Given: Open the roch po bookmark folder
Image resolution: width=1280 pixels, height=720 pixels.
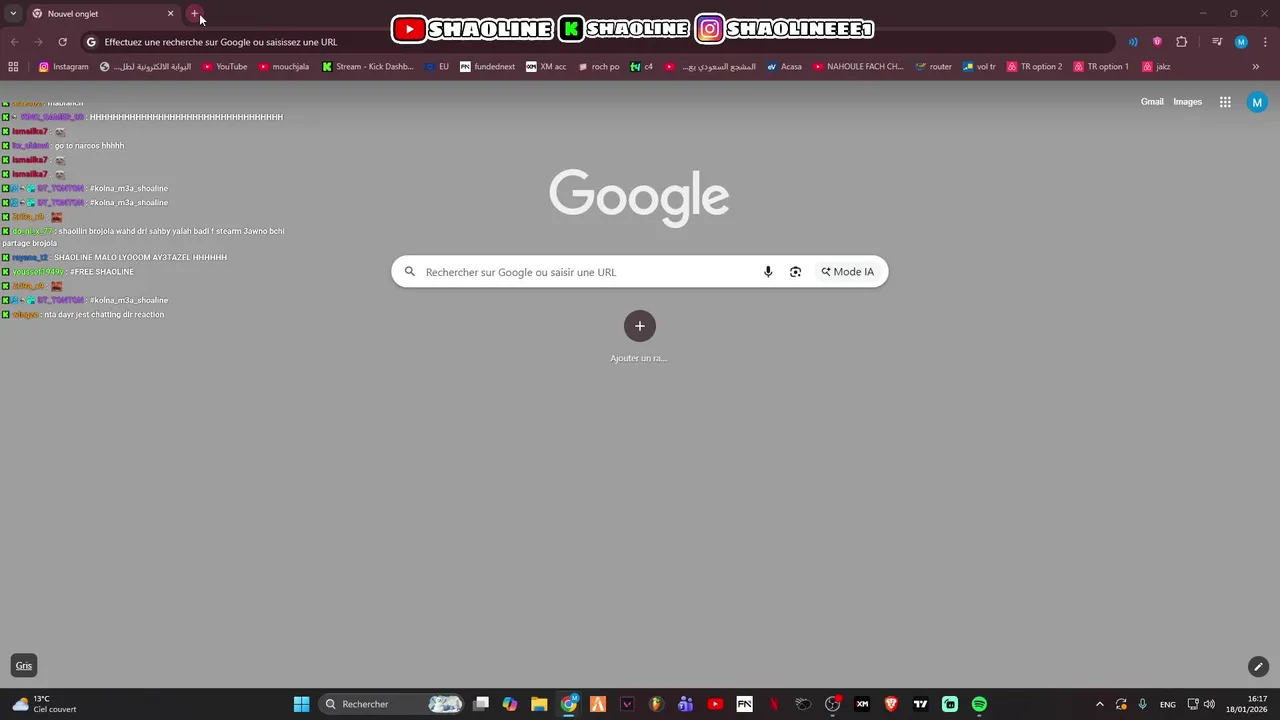Looking at the screenshot, I should tap(598, 67).
